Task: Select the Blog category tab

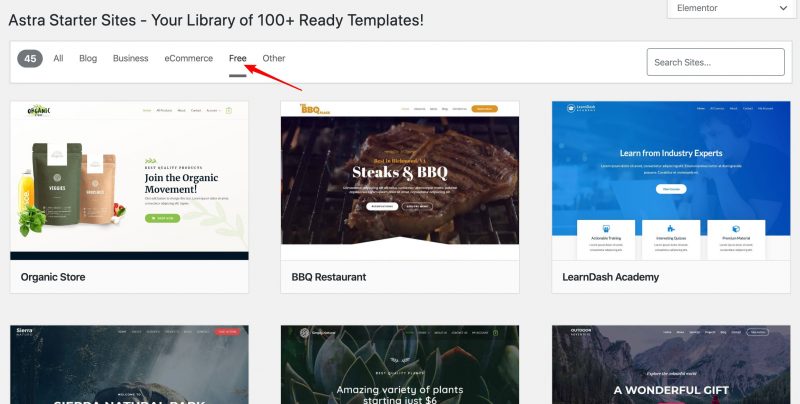Action: [x=88, y=59]
